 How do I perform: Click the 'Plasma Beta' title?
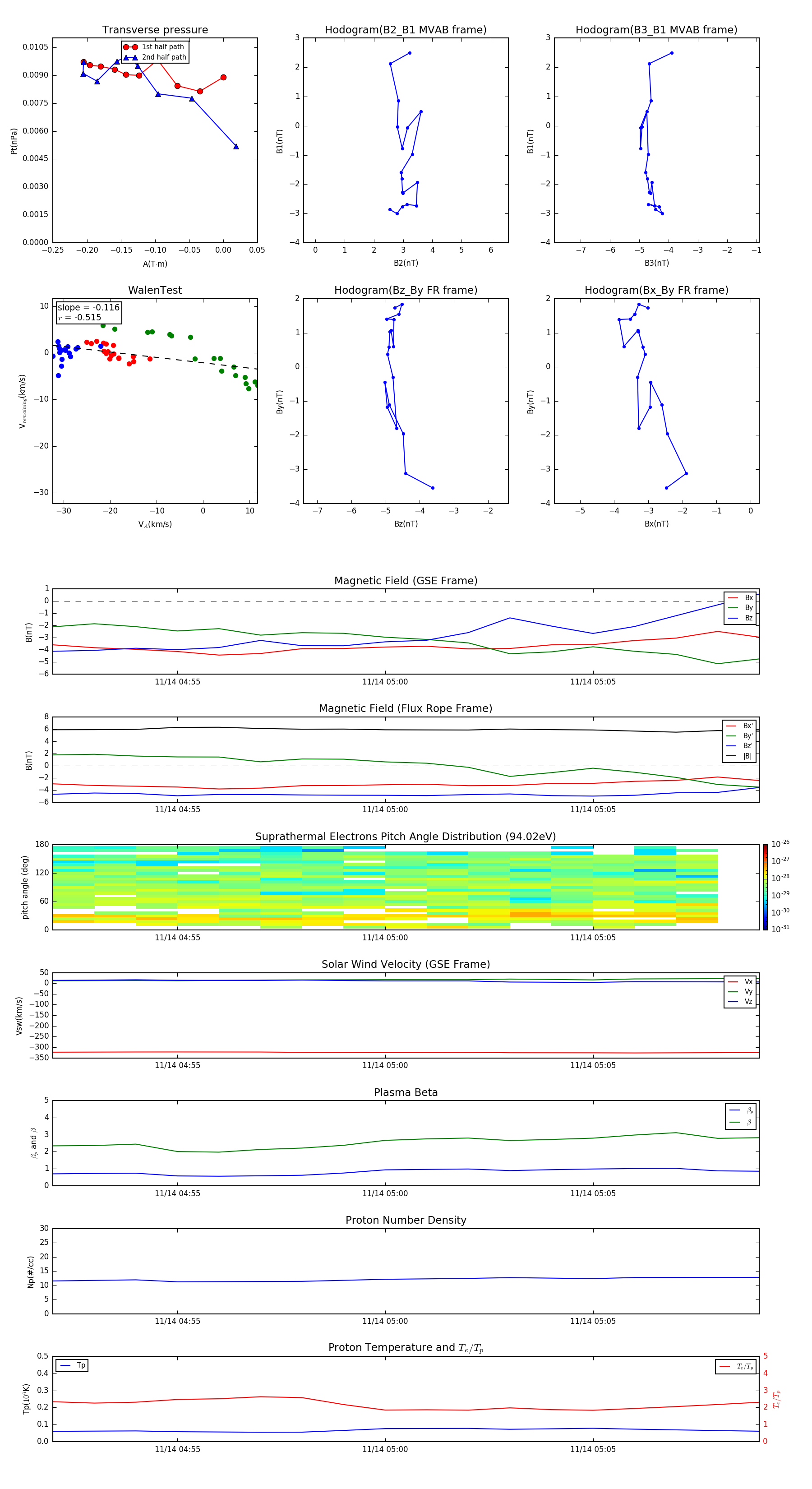tap(406, 1092)
